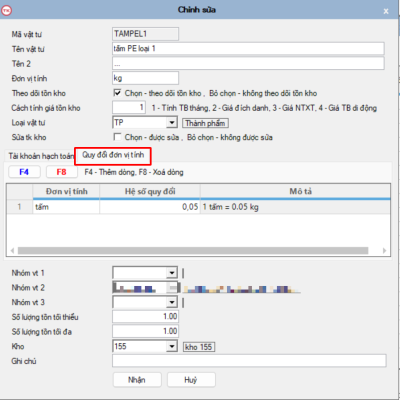Click the left scroll arrow of grid
Image resolution: width=400 pixels, height=400 pixels.
point(12,250)
